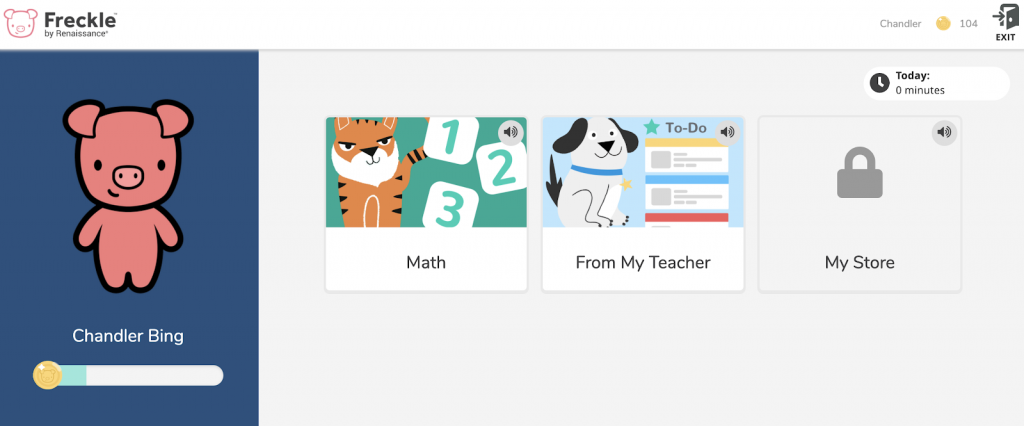This screenshot has height=426, width=1024.
Task: Select the My Store label
Action: (859, 263)
